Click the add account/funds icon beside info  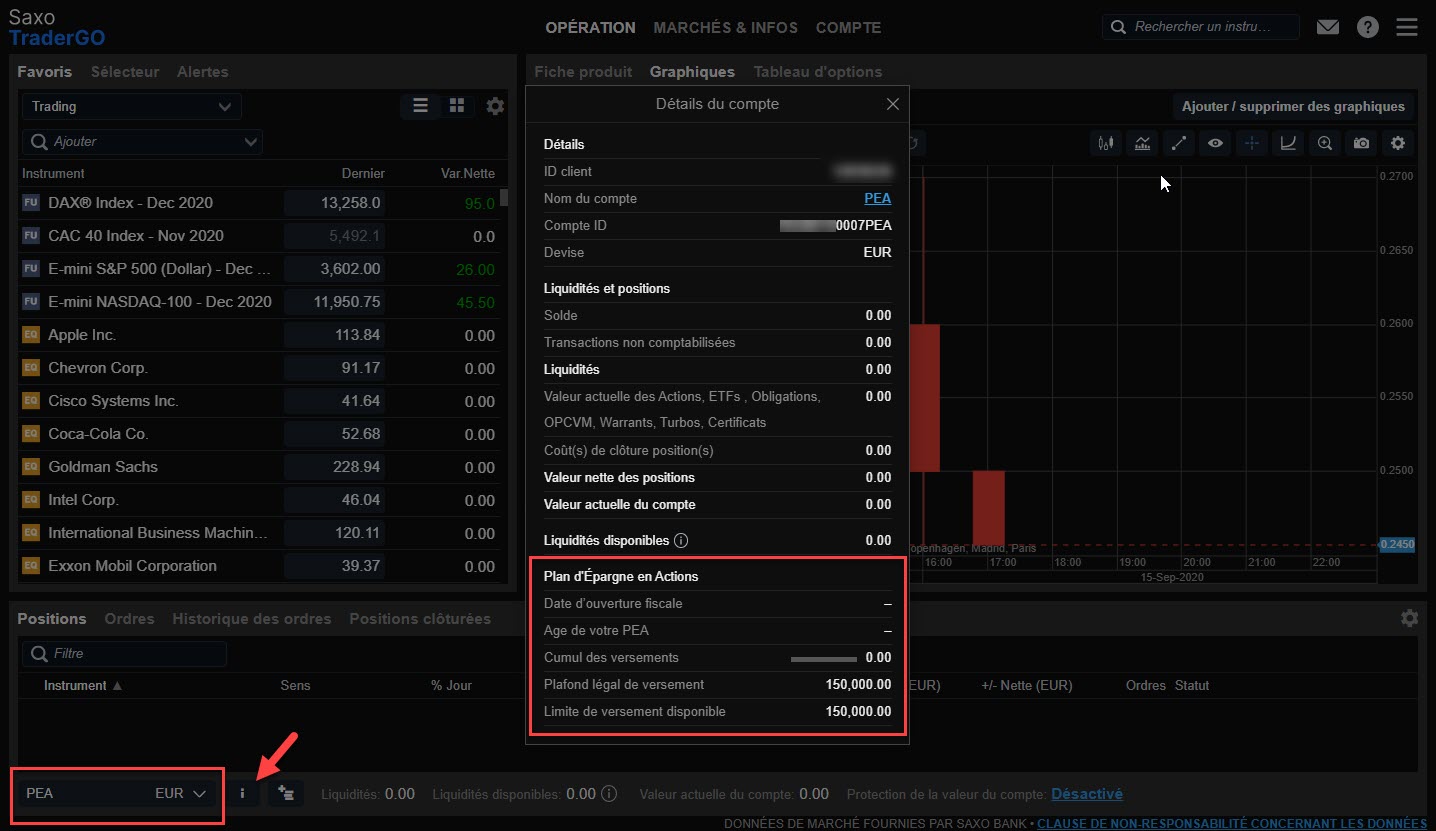coord(287,793)
